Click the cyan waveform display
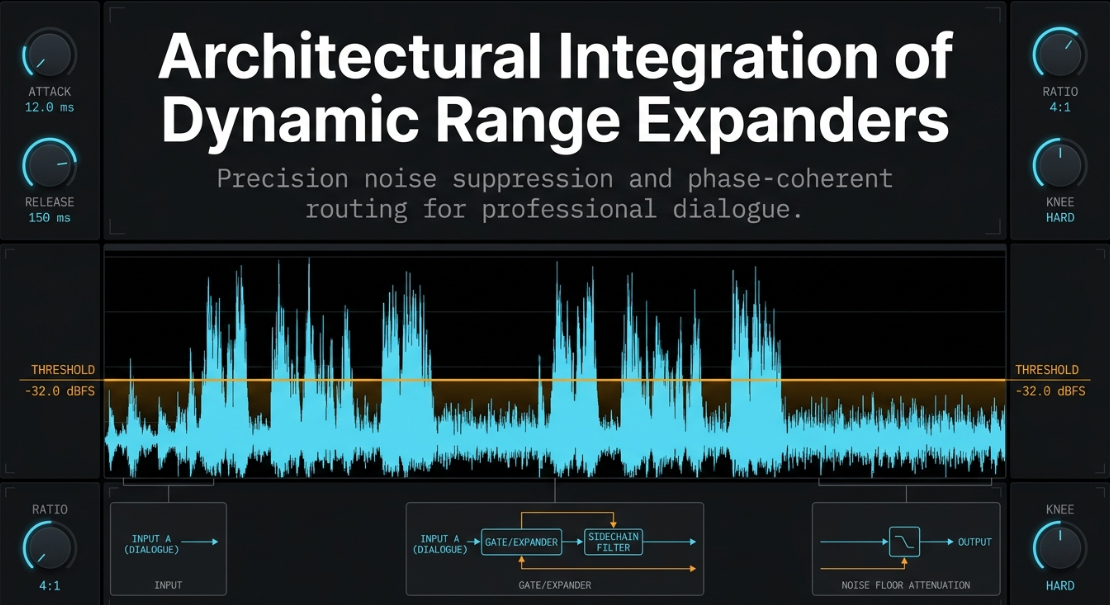The width and height of the screenshot is (1110, 605). pyautogui.click(x=555, y=364)
